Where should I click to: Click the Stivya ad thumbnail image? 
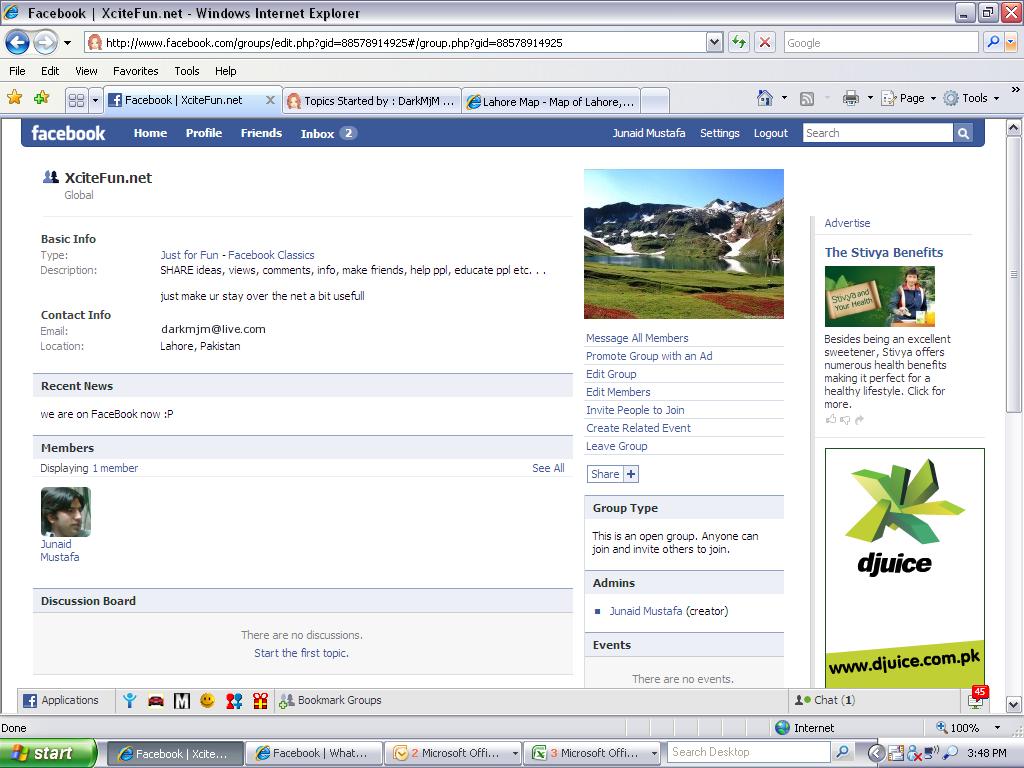coord(880,296)
